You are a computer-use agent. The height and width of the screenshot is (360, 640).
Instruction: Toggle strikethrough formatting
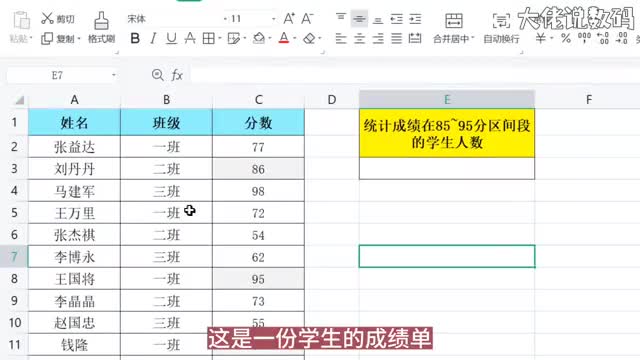(x=190, y=39)
